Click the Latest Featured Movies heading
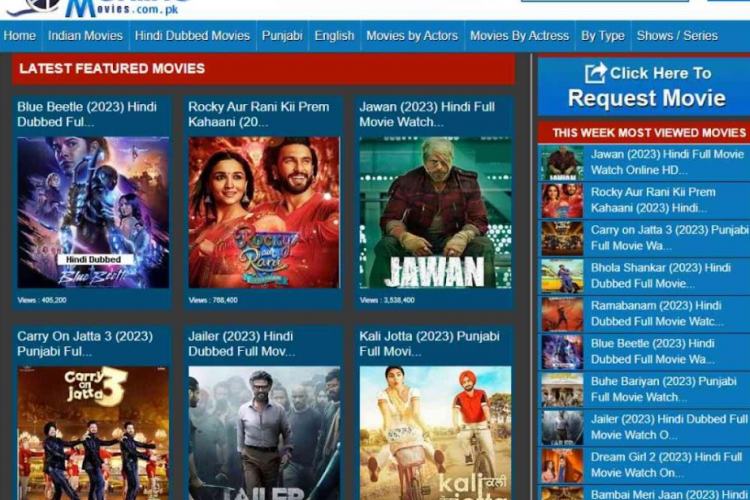Viewport: 750px width, 500px height. point(112,69)
